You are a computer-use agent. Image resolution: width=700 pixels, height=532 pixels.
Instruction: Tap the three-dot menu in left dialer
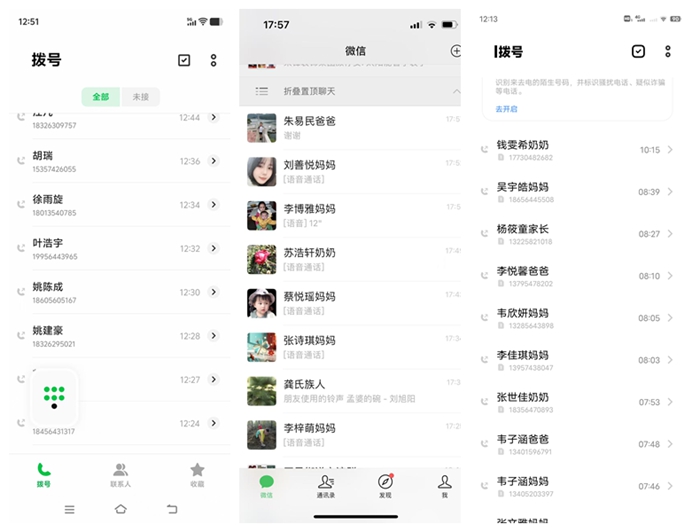213,60
